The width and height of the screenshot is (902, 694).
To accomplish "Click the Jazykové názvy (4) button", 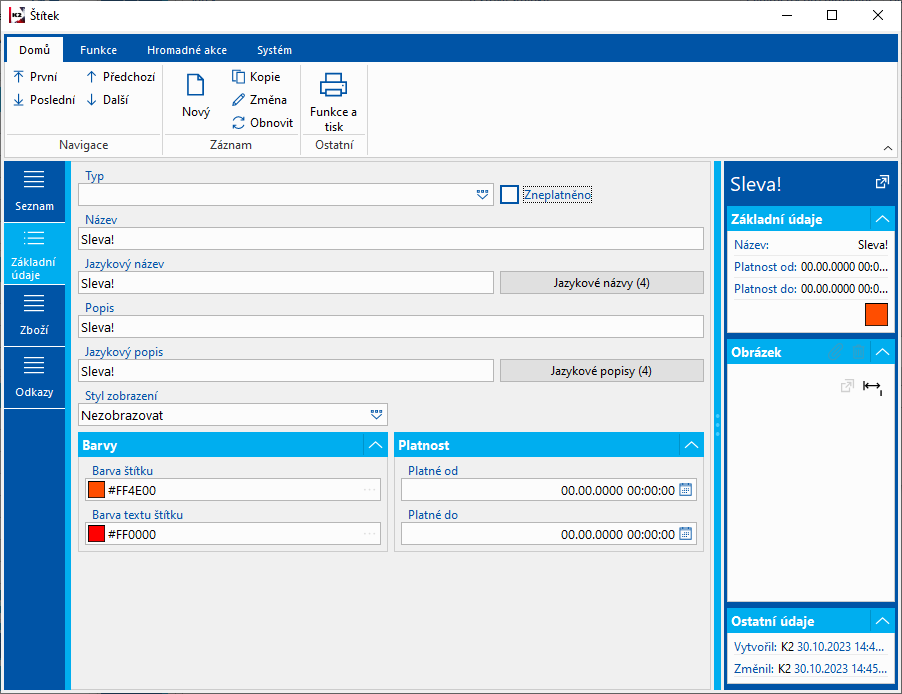I will click(601, 283).
